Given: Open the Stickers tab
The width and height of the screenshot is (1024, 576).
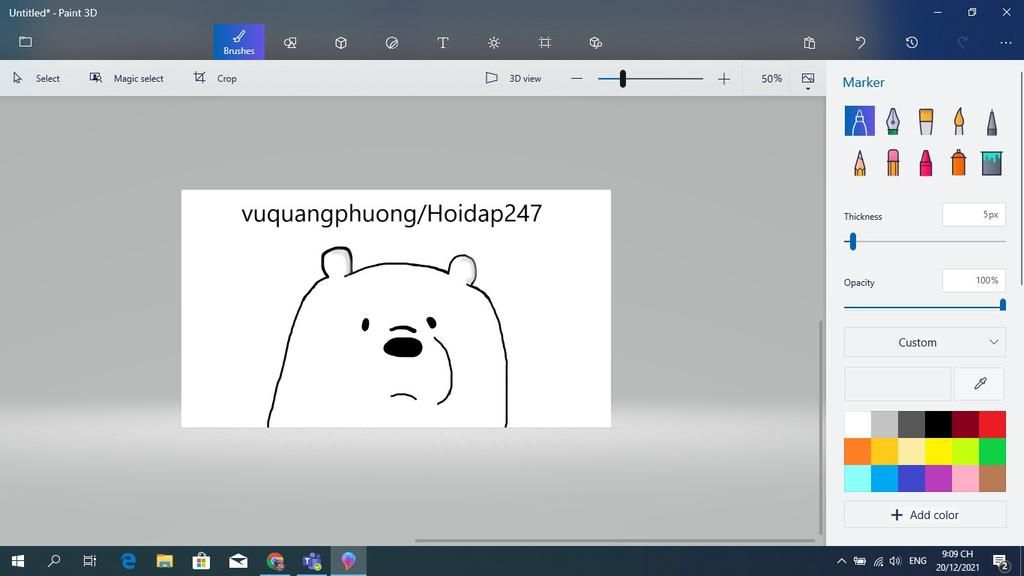Looking at the screenshot, I should pos(392,42).
